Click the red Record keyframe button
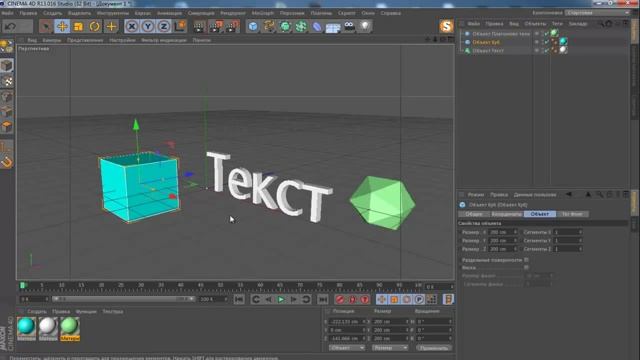This screenshot has height=360, width=640. (x=340, y=300)
